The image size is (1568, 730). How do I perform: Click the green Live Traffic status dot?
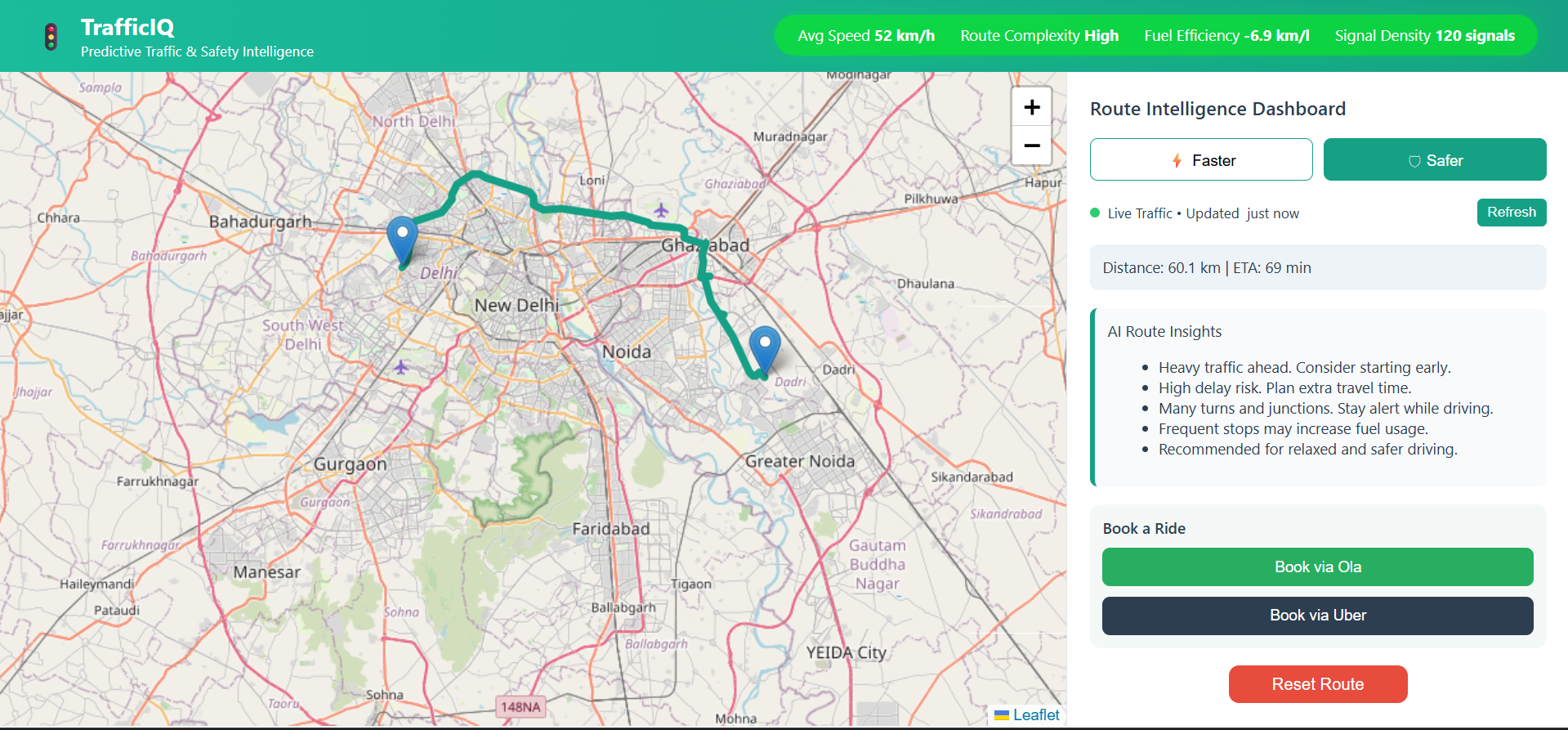pos(1095,213)
